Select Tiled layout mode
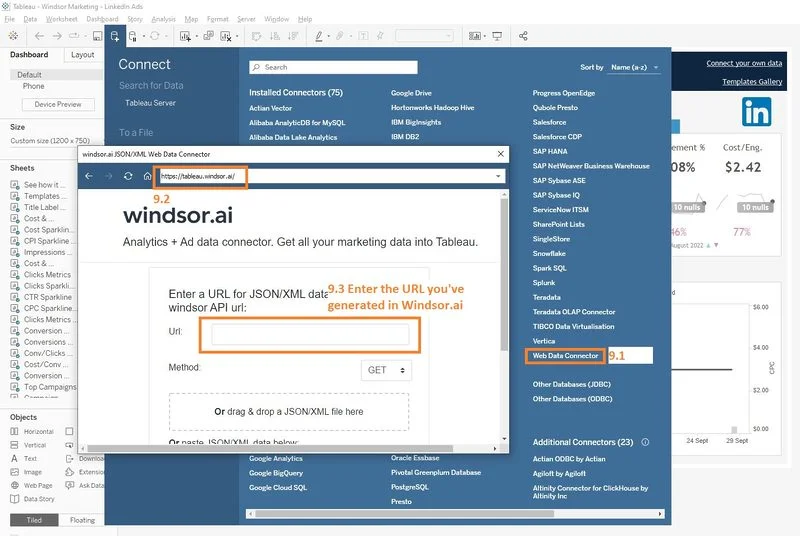800x536 pixels. [34, 520]
